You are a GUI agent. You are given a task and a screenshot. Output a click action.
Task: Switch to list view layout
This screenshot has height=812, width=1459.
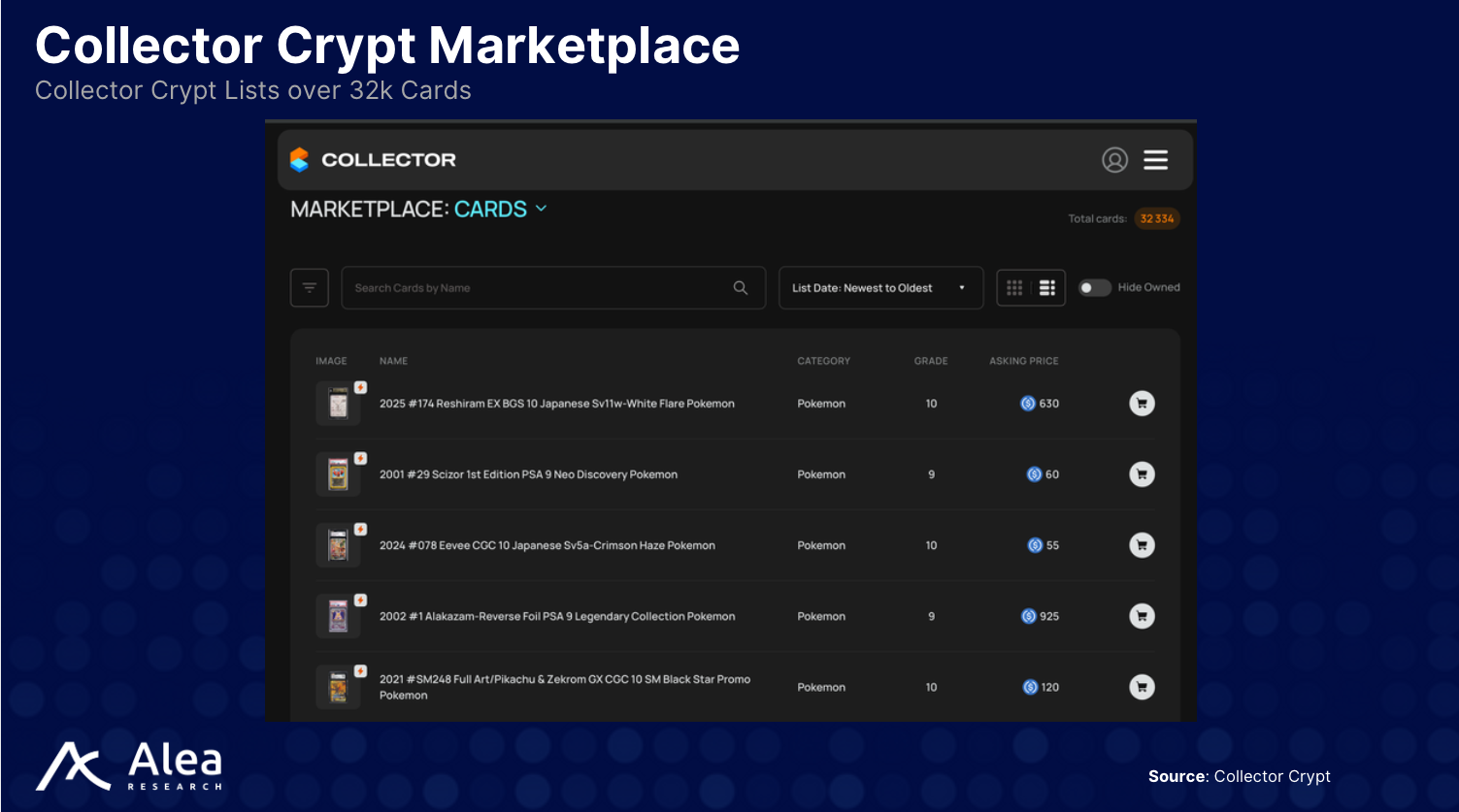pos(1048,287)
